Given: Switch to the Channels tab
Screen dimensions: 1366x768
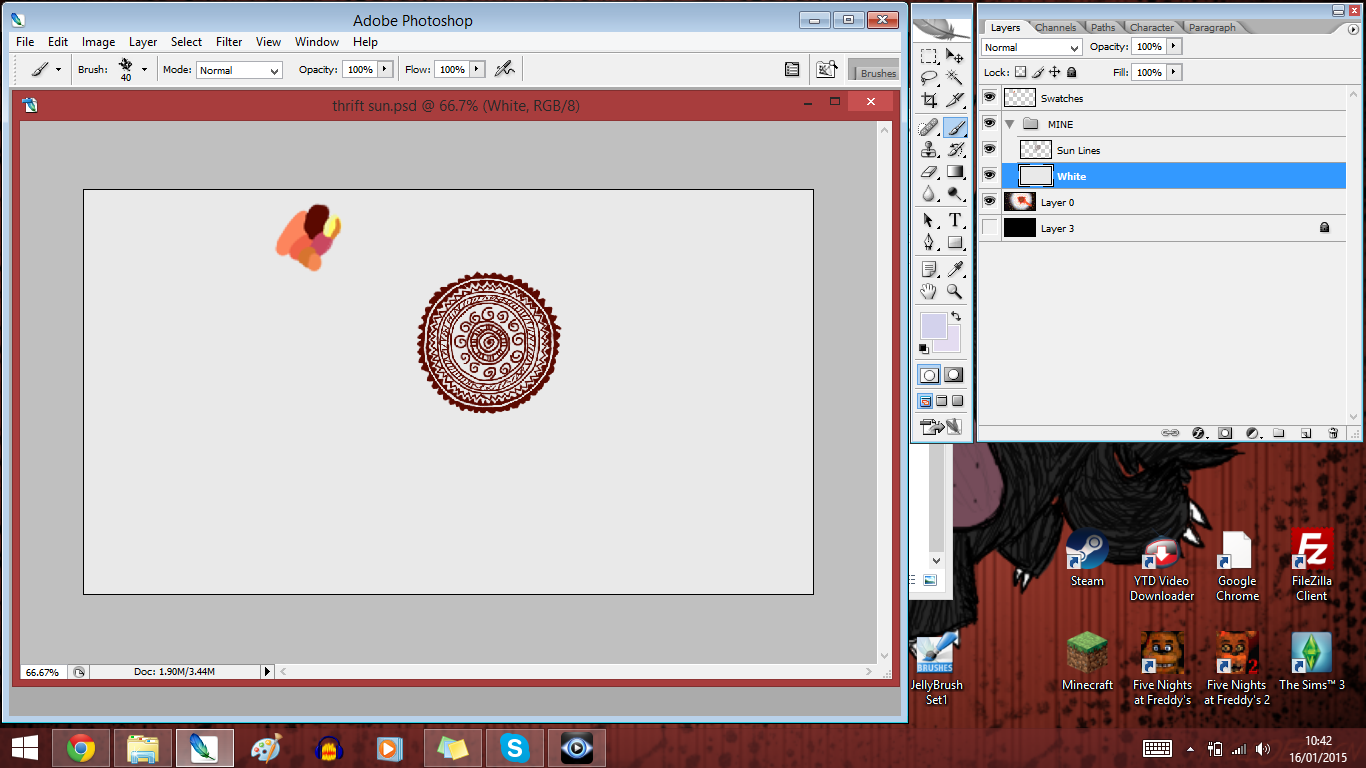Looking at the screenshot, I should pos(1056,27).
